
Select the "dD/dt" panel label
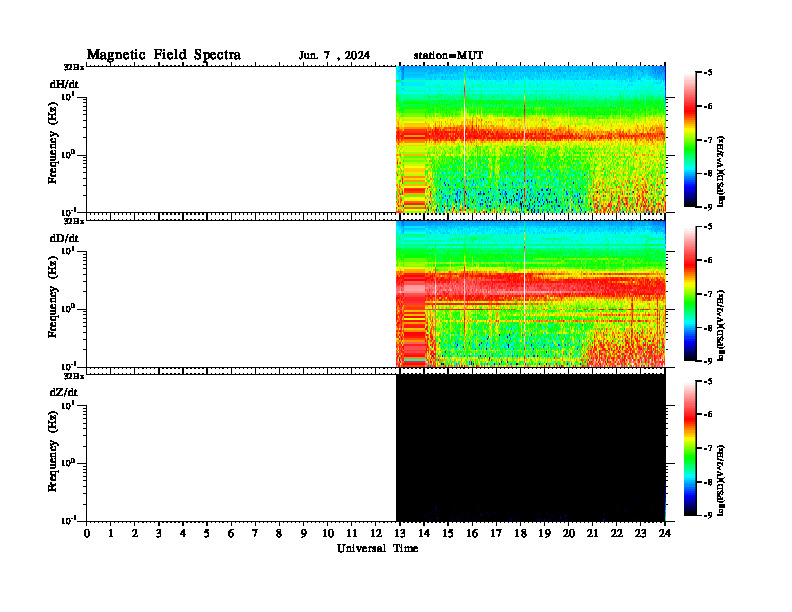[64, 238]
